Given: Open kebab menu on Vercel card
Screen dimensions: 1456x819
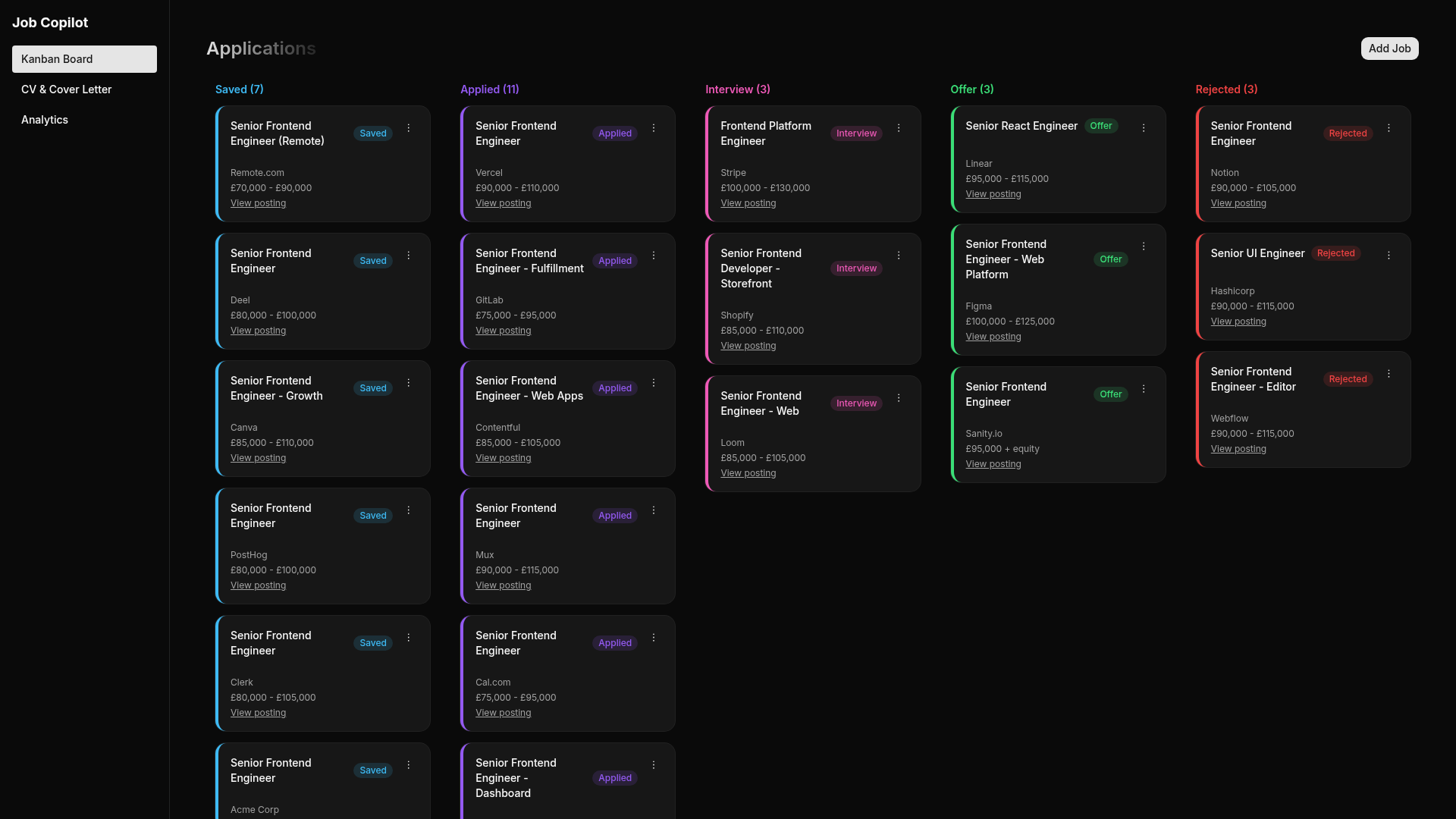Looking at the screenshot, I should (x=654, y=128).
